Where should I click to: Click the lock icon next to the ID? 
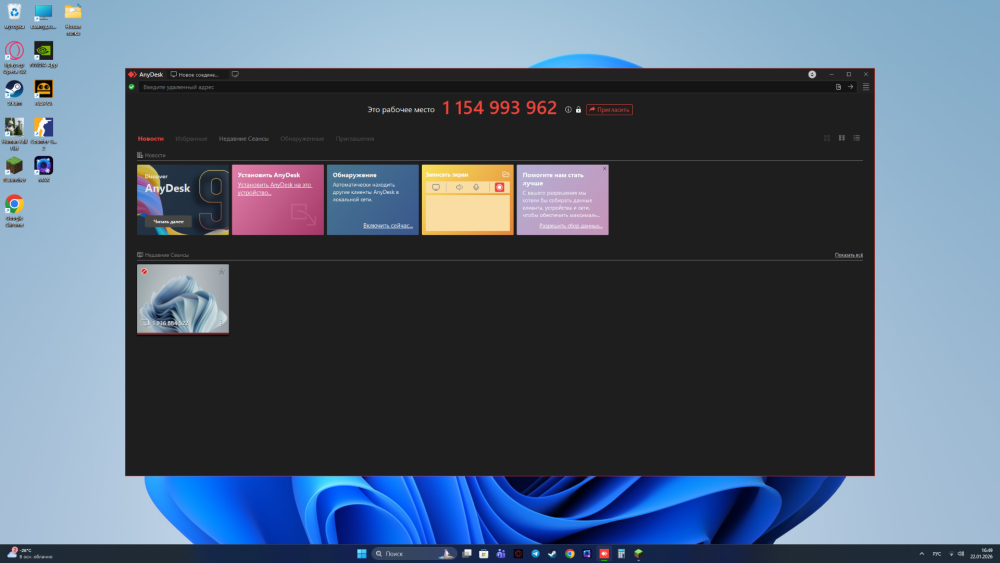pos(578,110)
